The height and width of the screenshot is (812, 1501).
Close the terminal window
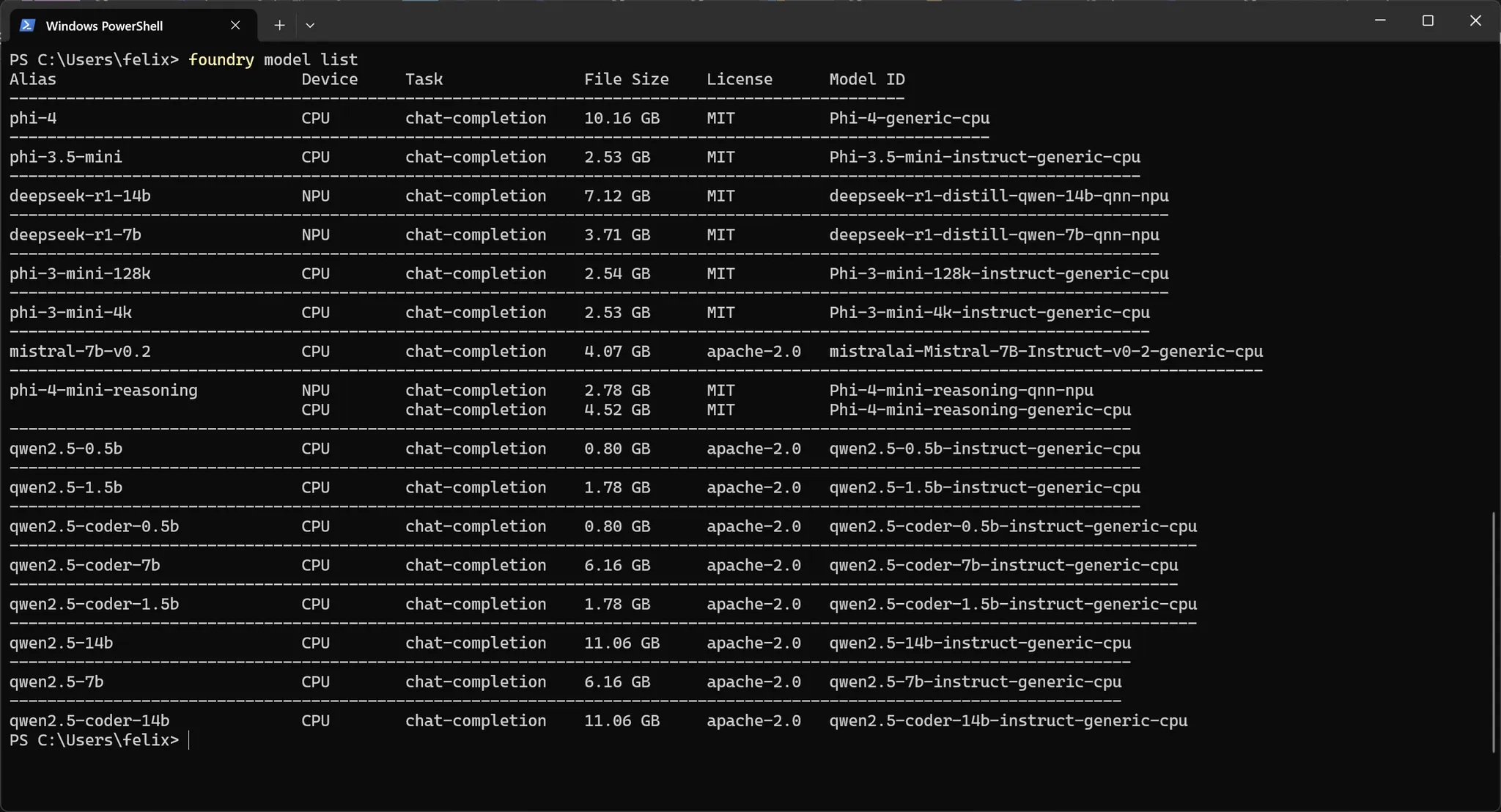(x=1475, y=21)
